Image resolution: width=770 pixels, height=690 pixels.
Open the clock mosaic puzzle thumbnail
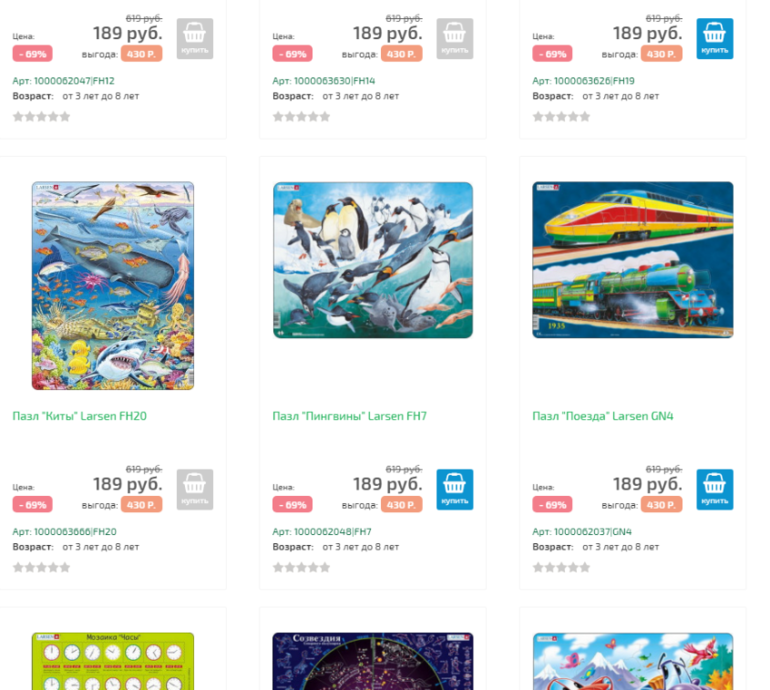point(113,661)
